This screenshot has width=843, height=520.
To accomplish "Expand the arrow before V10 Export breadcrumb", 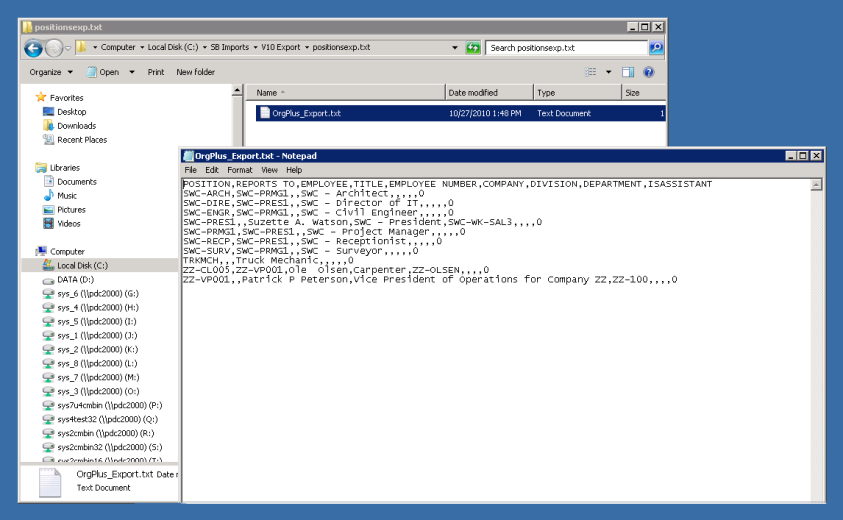I will click(255, 47).
